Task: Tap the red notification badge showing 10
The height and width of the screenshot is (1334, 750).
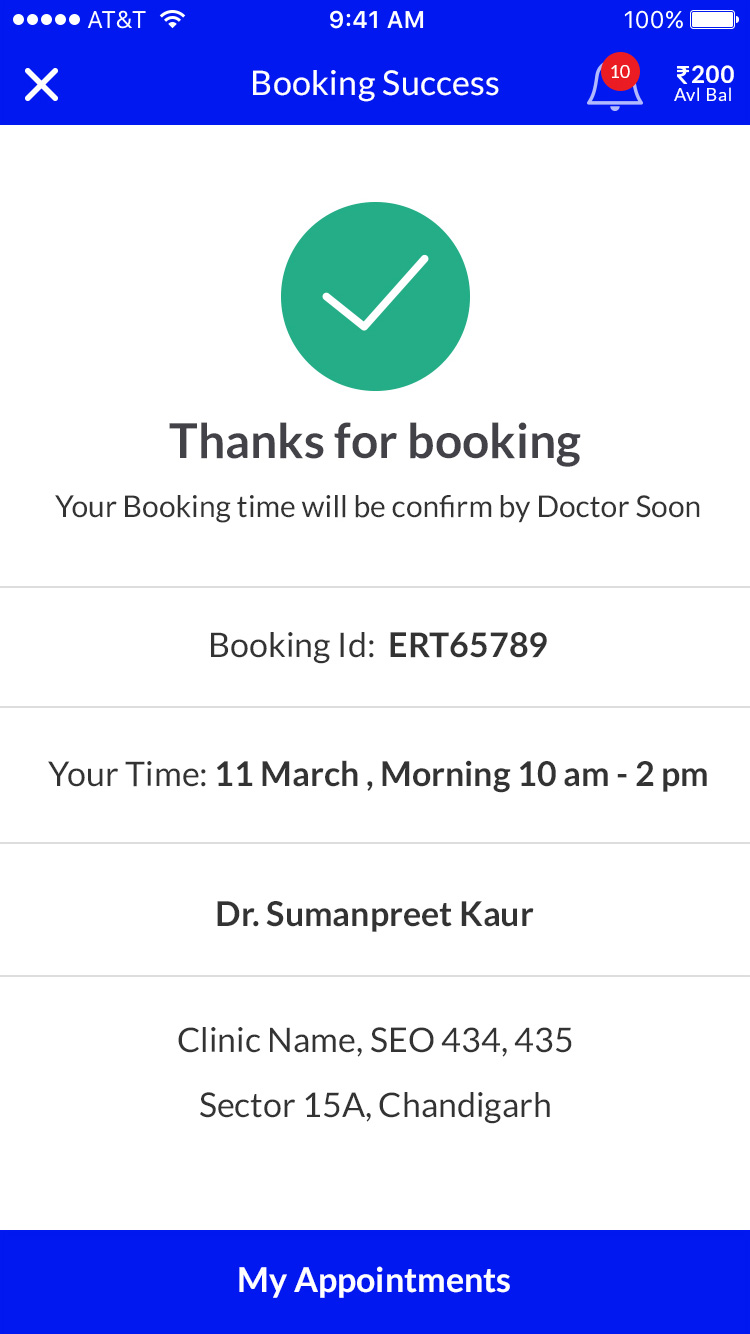Action: pyautogui.click(x=620, y=72)
